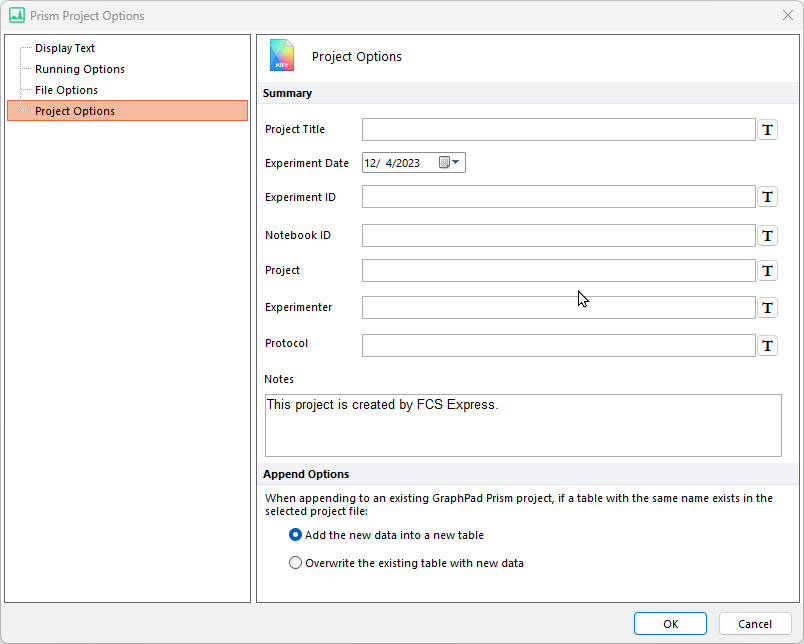Image resolution: width=804 pixels, height=644 pixels.
Task: Click into the Notebook ID field
Action: 558,236
